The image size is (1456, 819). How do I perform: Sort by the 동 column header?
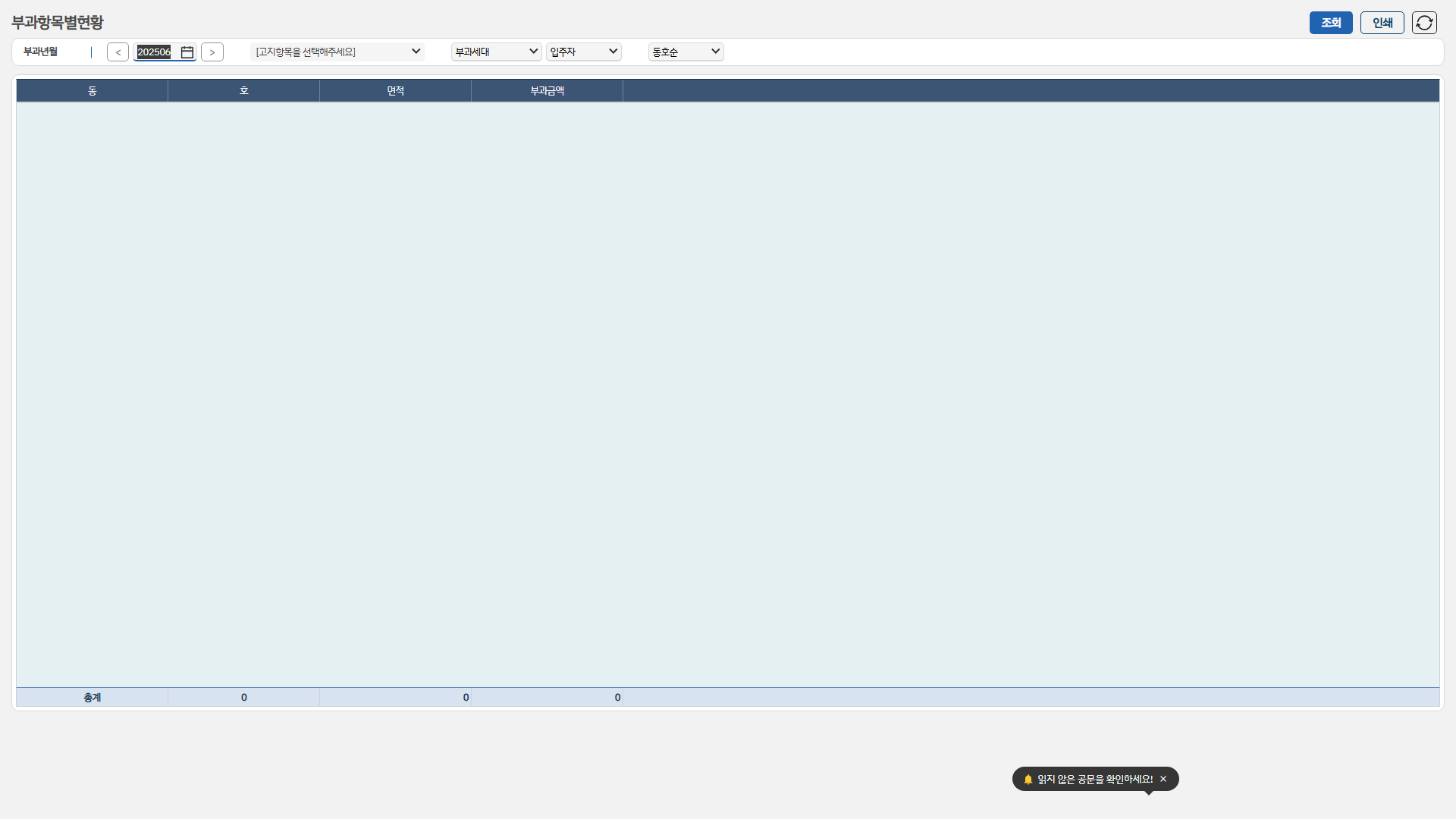[92, 91]
